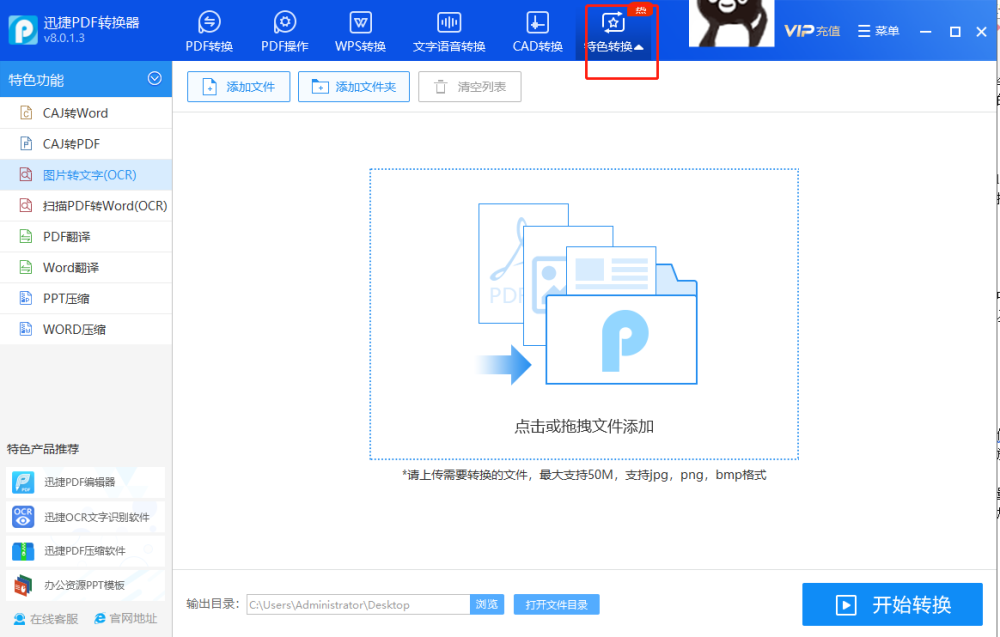Choose 扫描PDF转Word(OCR) option
Screen dimensions: 1000x637
(x=86, y=206)
